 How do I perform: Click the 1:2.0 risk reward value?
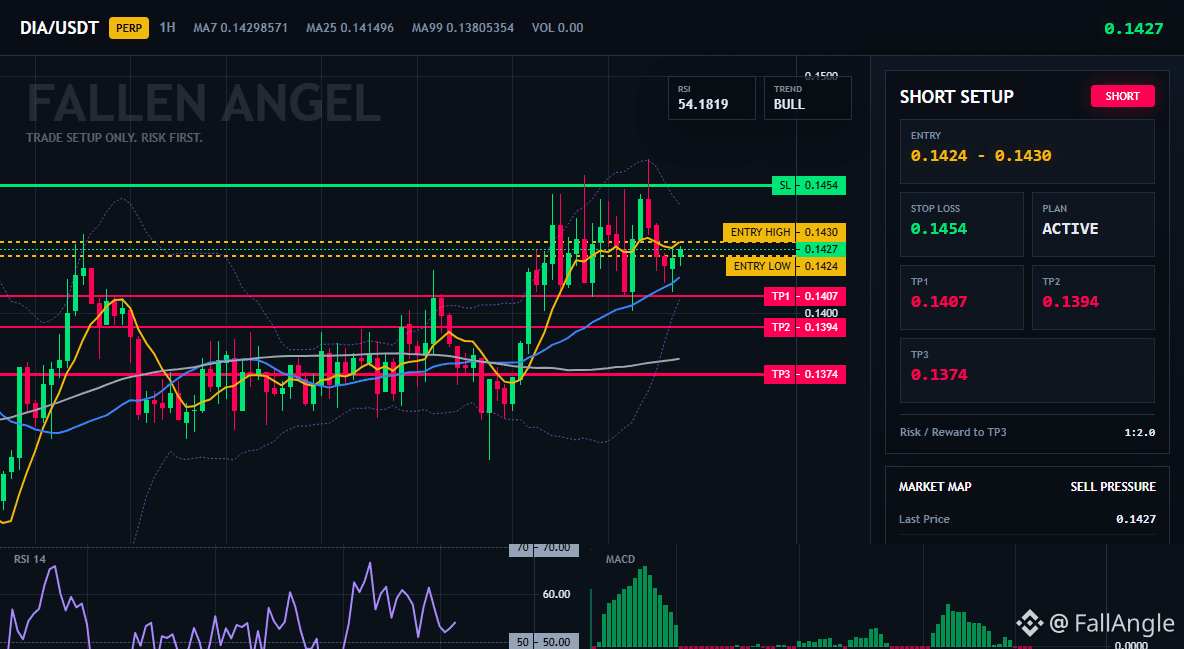point(1139,433)
